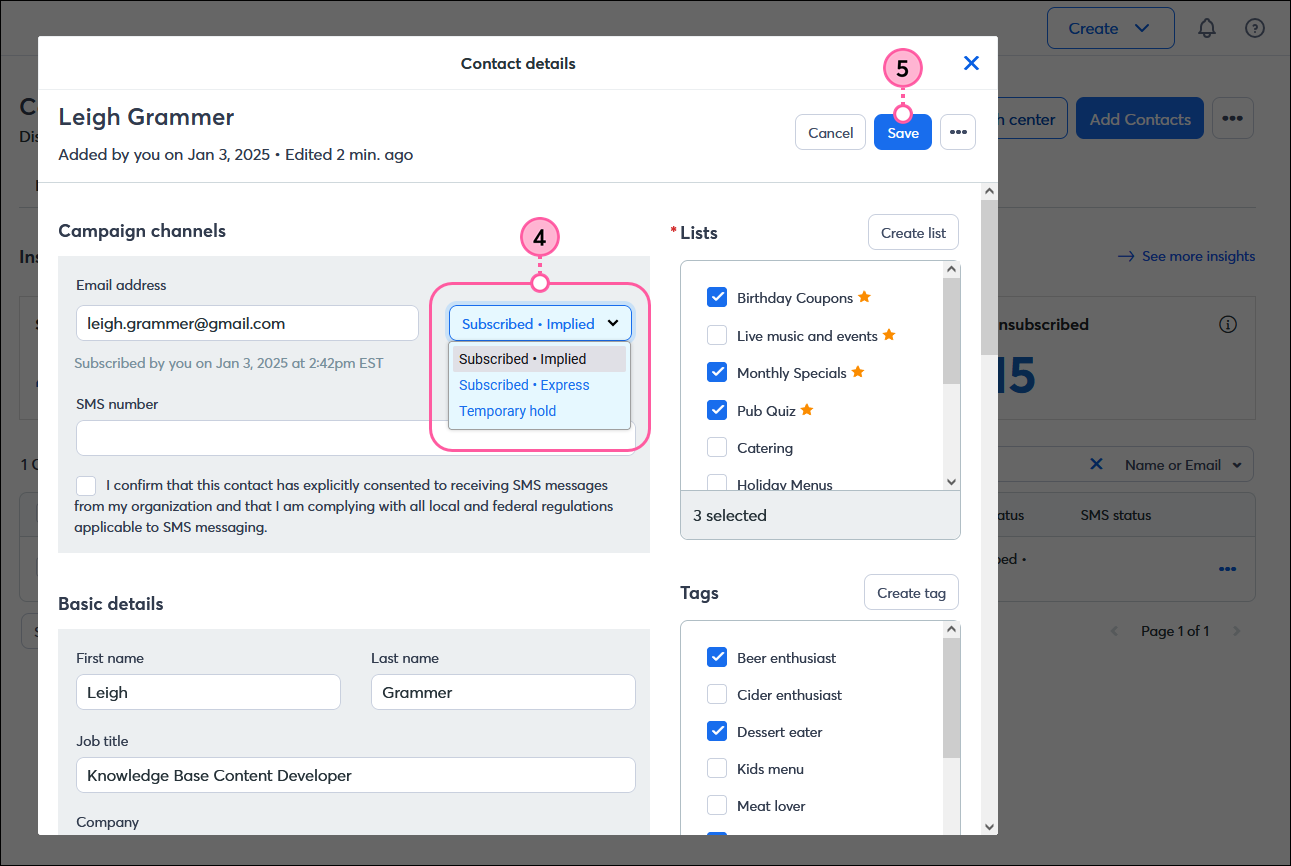This screenshot has height=866, width=1291.
Task: Check the Catering list
Action: [x=717, y=447]
